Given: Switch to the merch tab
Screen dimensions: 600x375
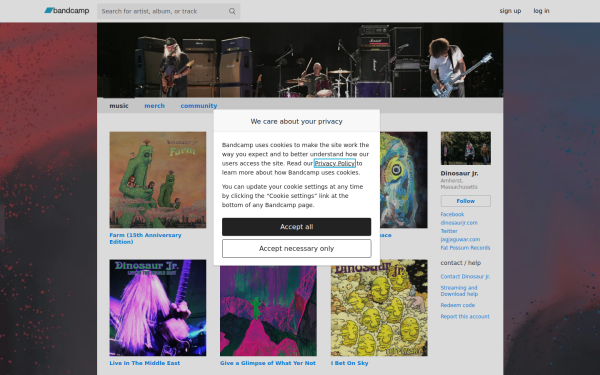Looking at the screenshot, I should 155,106.
